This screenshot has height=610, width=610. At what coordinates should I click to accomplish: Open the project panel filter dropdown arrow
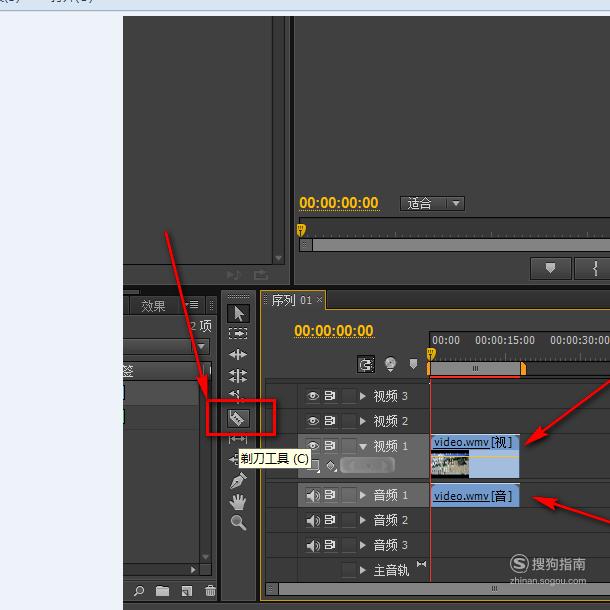202,346
